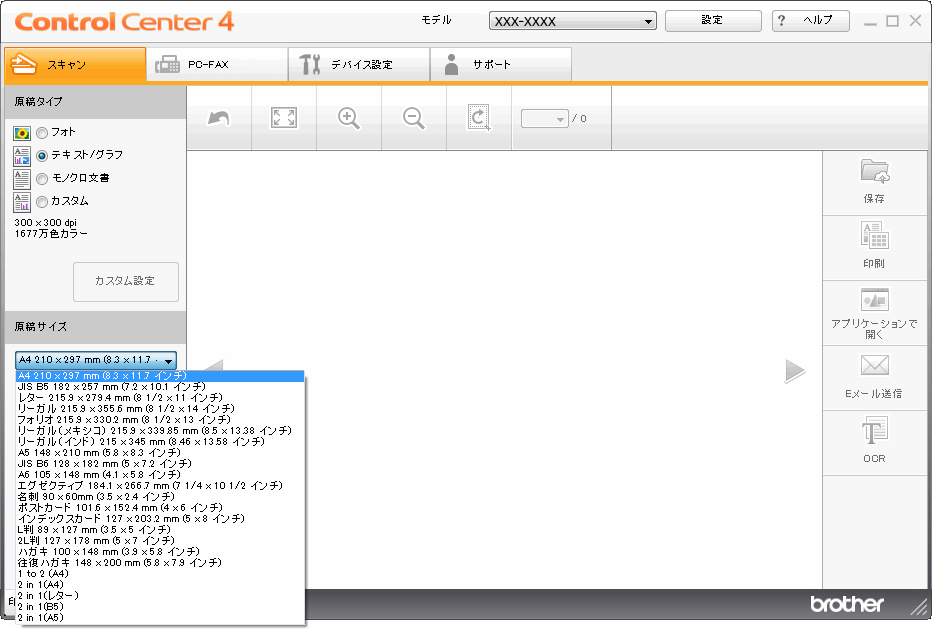
Task: Click the fit-to-window toolbar icon
Action: pyautogui.click(x=284, y=118)
